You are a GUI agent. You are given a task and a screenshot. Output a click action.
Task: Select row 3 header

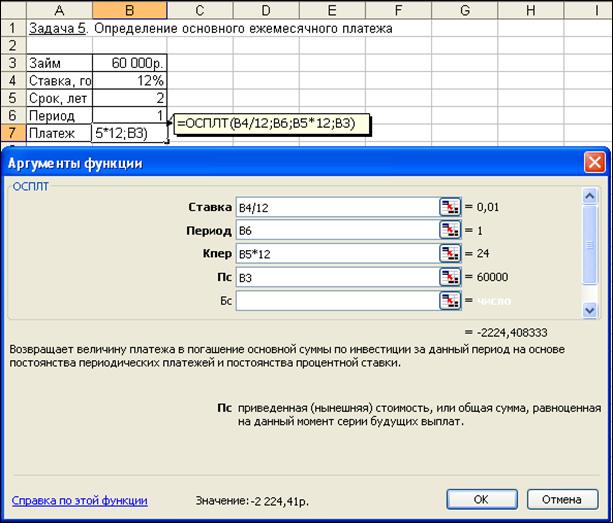pyautogui.click(x=12, y=62)
